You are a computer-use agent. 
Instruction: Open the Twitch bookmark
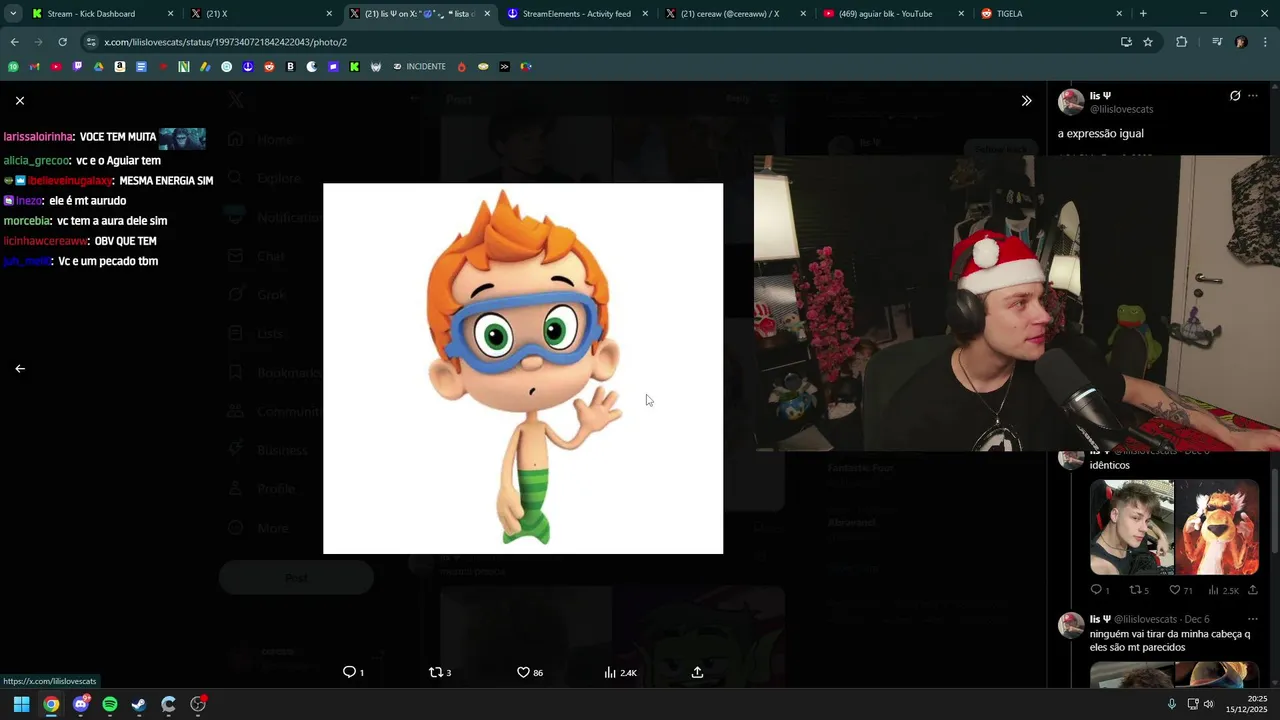coord(77,67)
